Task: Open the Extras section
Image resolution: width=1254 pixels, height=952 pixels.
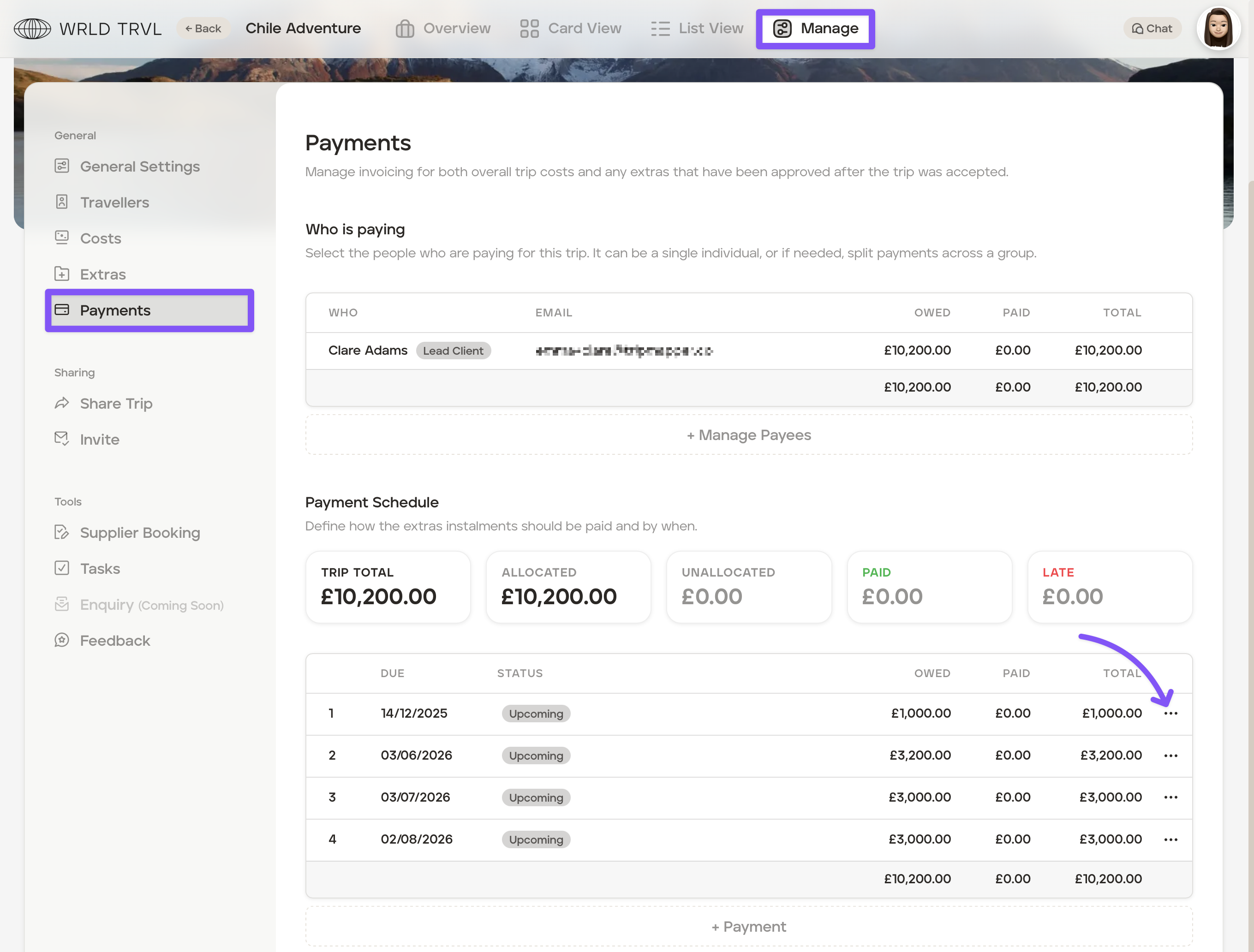Action: (x=102, y=274)
